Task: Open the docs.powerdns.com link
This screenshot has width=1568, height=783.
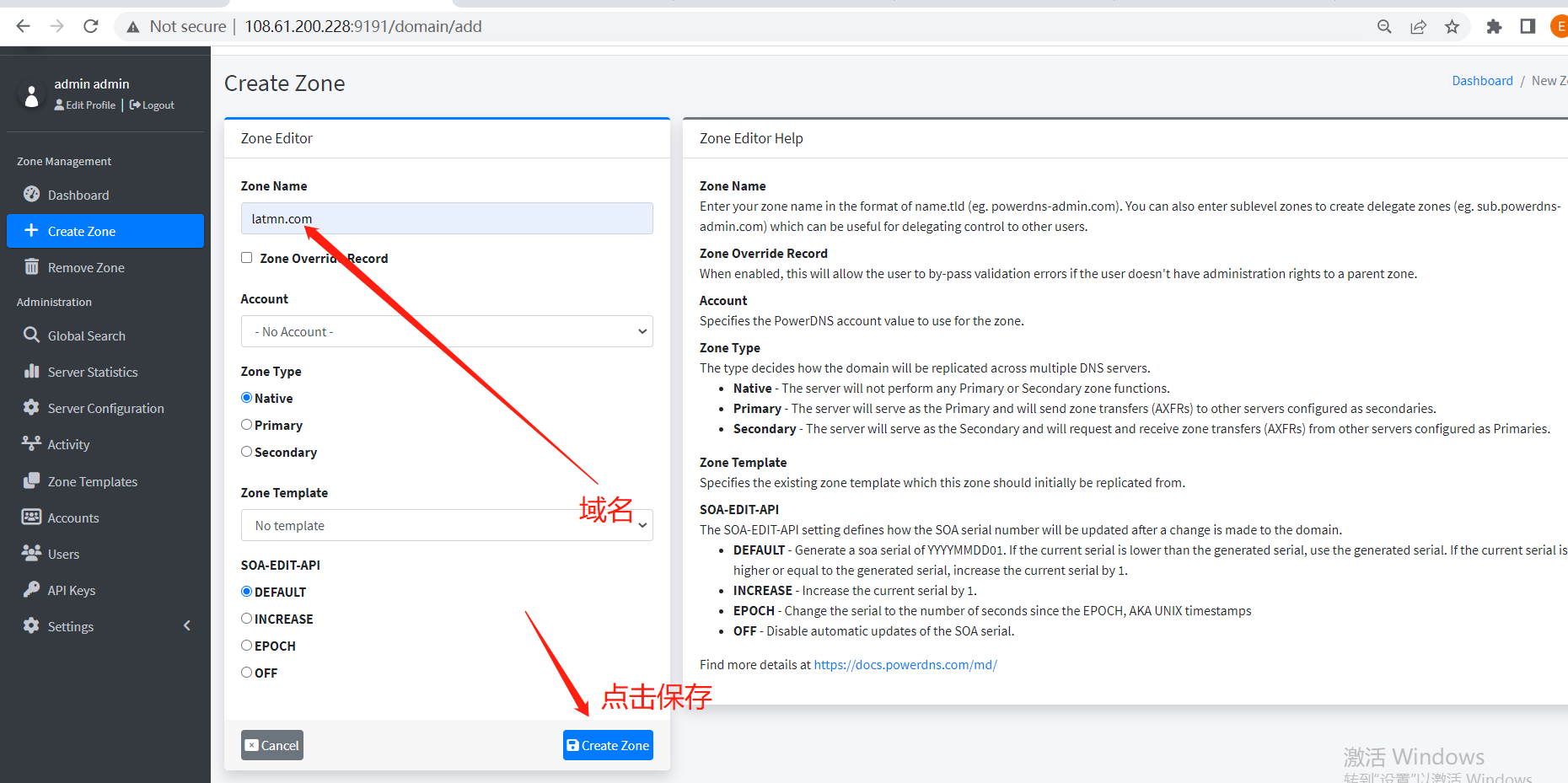Action: coord(905,665)
